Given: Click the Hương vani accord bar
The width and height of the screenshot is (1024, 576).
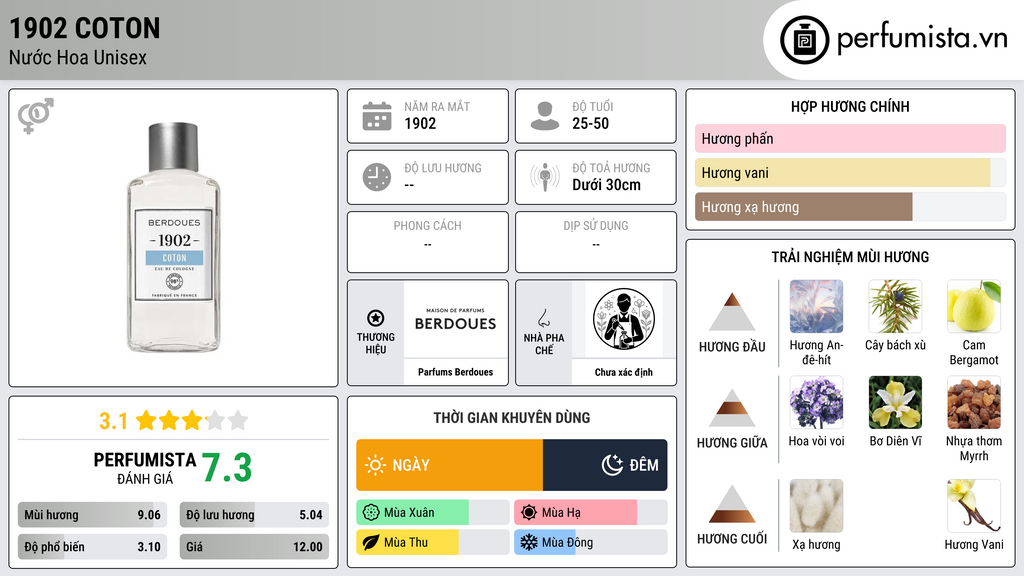Looking at the screenshot, I should 850,173.
